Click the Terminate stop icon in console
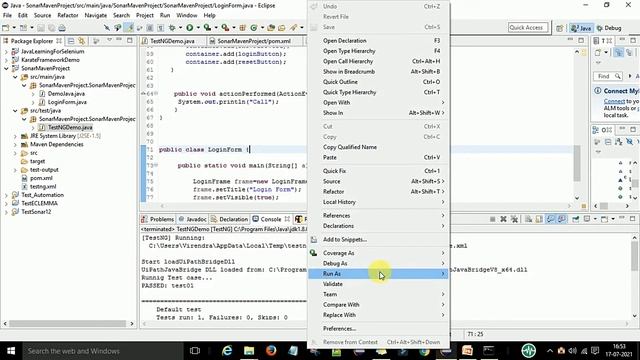Viewport: 640px width, 360px height. pos(492,219)
